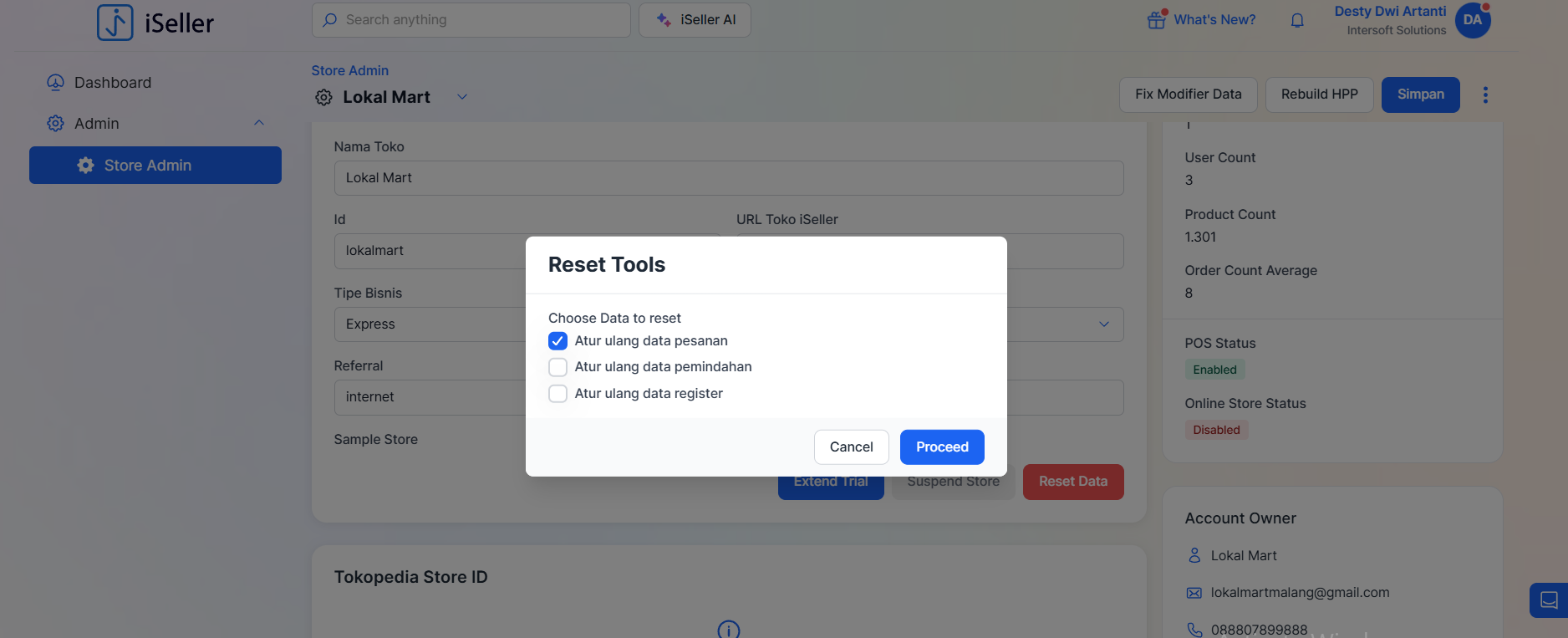Open the notifications bell
This screenshot has height=638, width=1568.
pyautogui.click(x=1297, y=20)
